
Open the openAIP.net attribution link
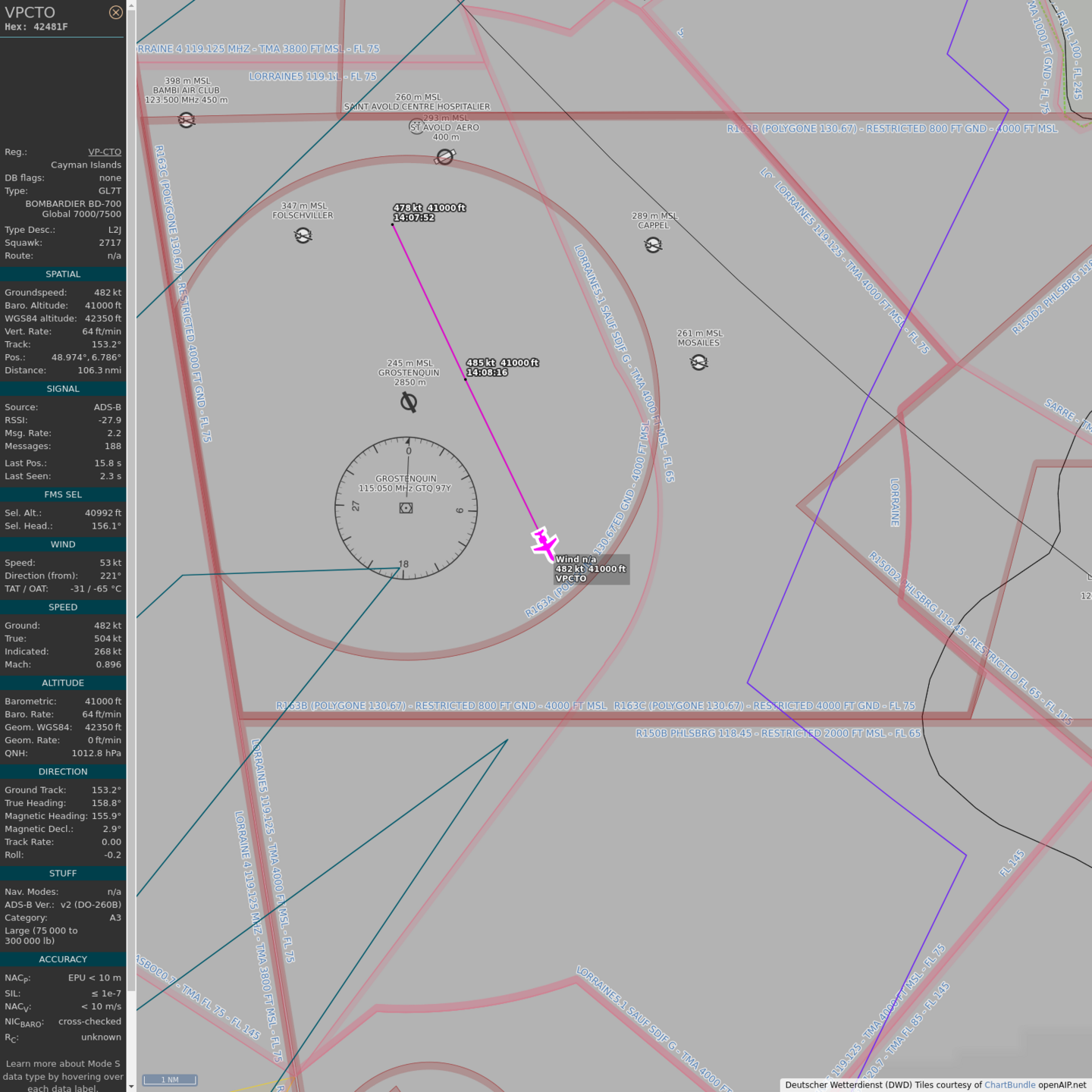tap(1062, 1084)
